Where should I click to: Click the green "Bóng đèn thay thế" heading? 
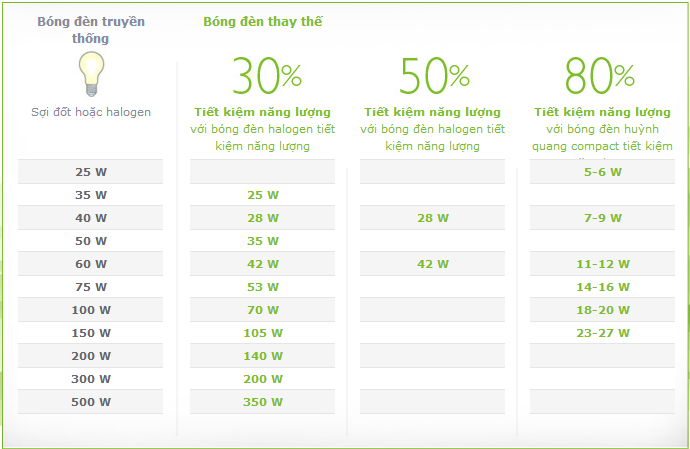click(x=262, y=21)
